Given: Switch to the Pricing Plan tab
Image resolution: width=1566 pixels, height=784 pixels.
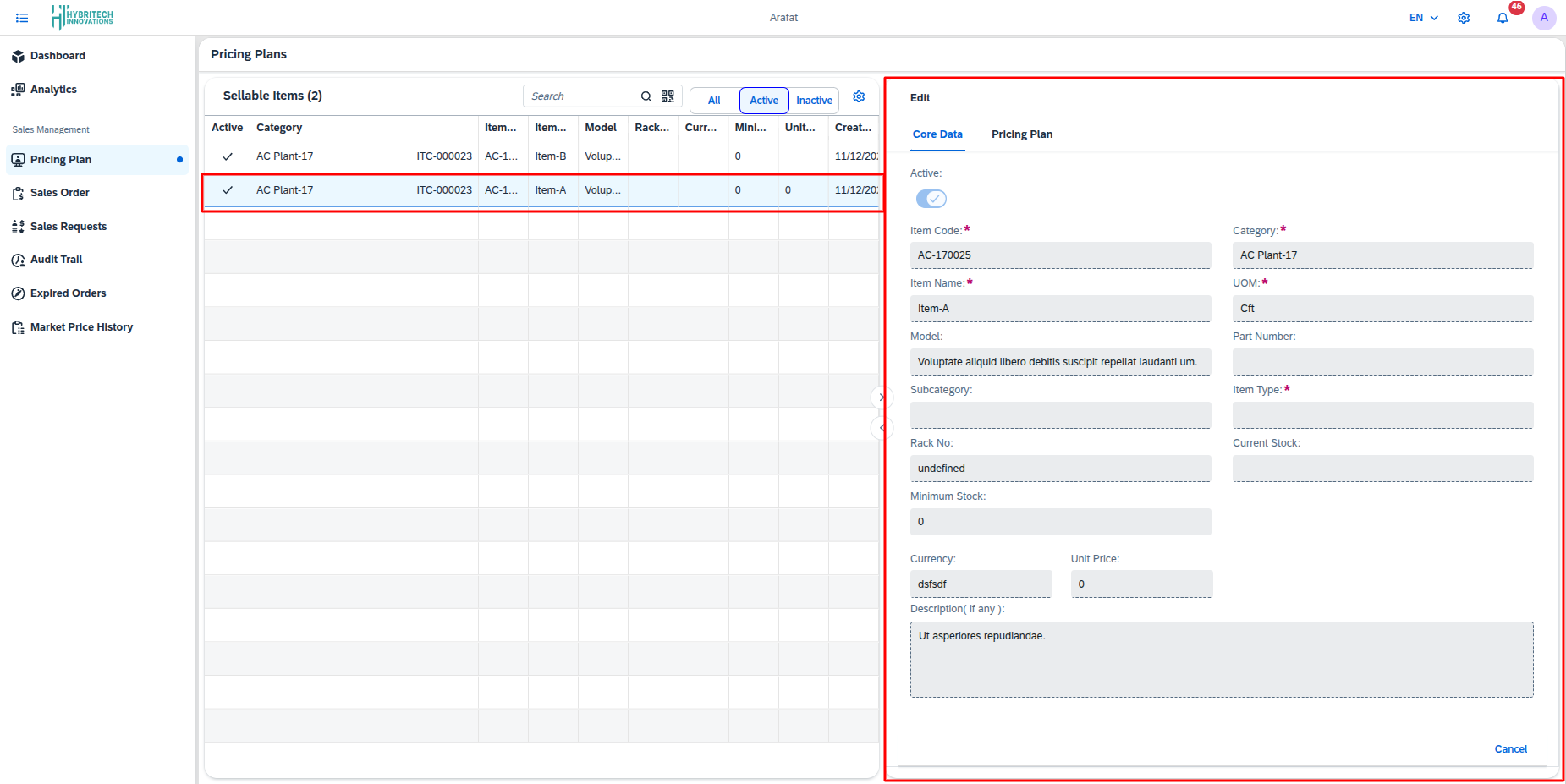Looking at the screenshot, I should pyautogui.click(x=1021, y=134).
